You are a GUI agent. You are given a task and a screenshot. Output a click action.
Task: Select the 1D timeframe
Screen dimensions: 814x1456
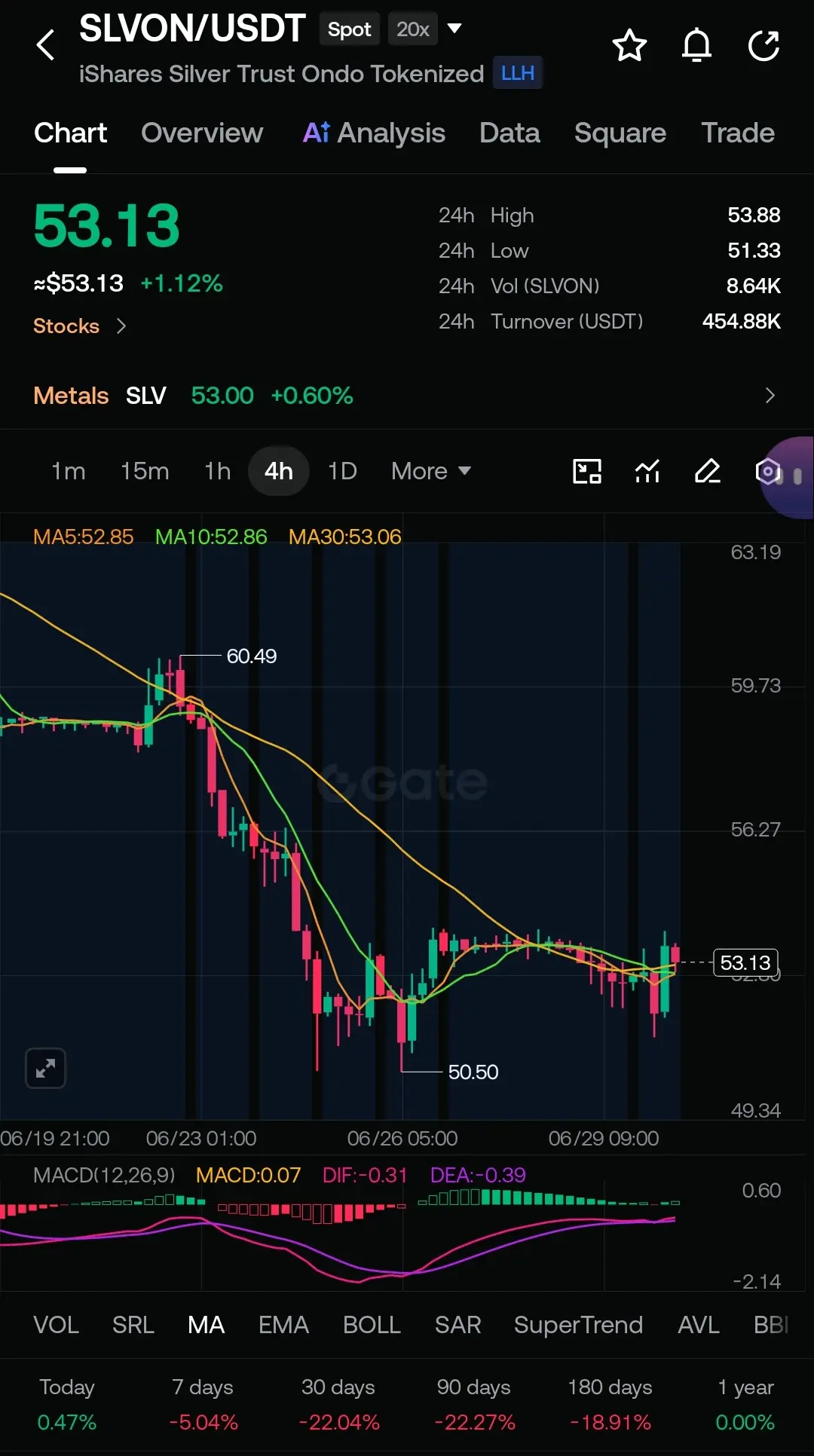(342, 471)
